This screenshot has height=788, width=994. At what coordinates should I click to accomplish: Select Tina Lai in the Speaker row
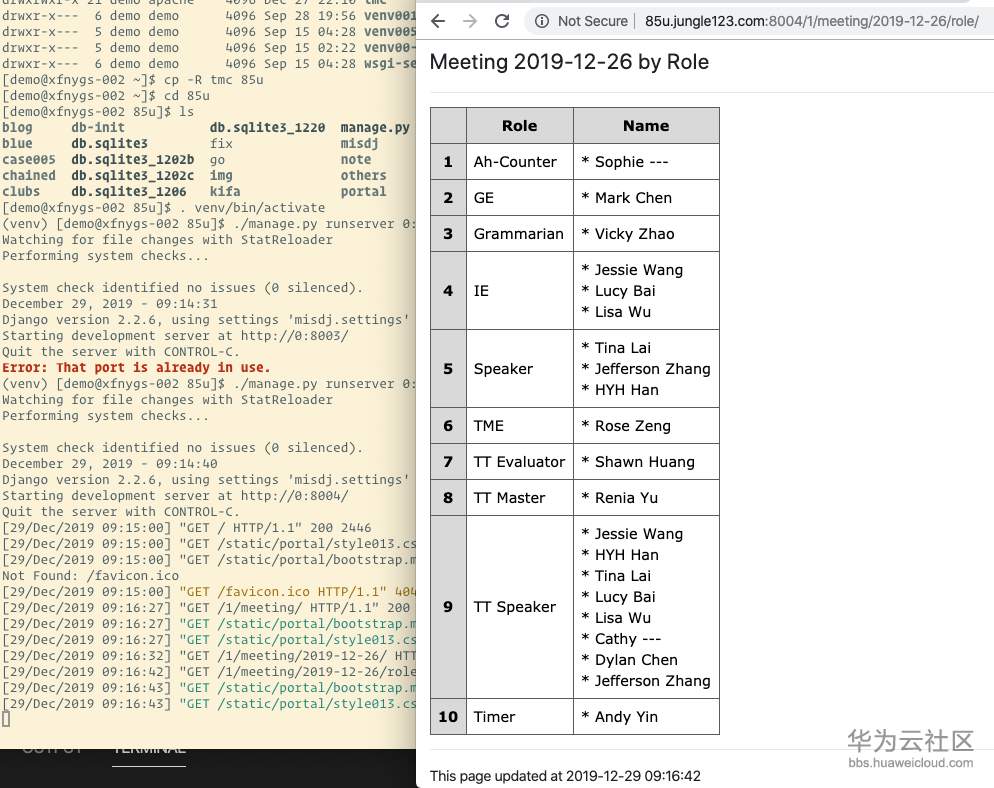pos(623,348)
